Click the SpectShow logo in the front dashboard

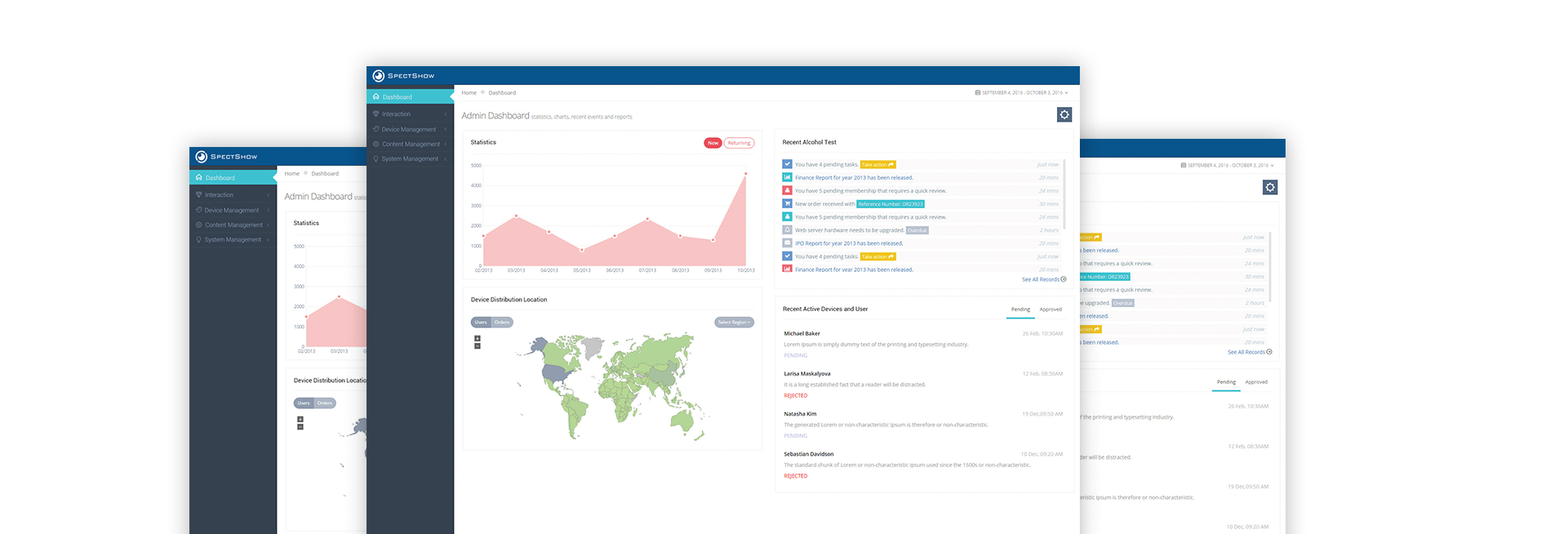click(403, 76)
